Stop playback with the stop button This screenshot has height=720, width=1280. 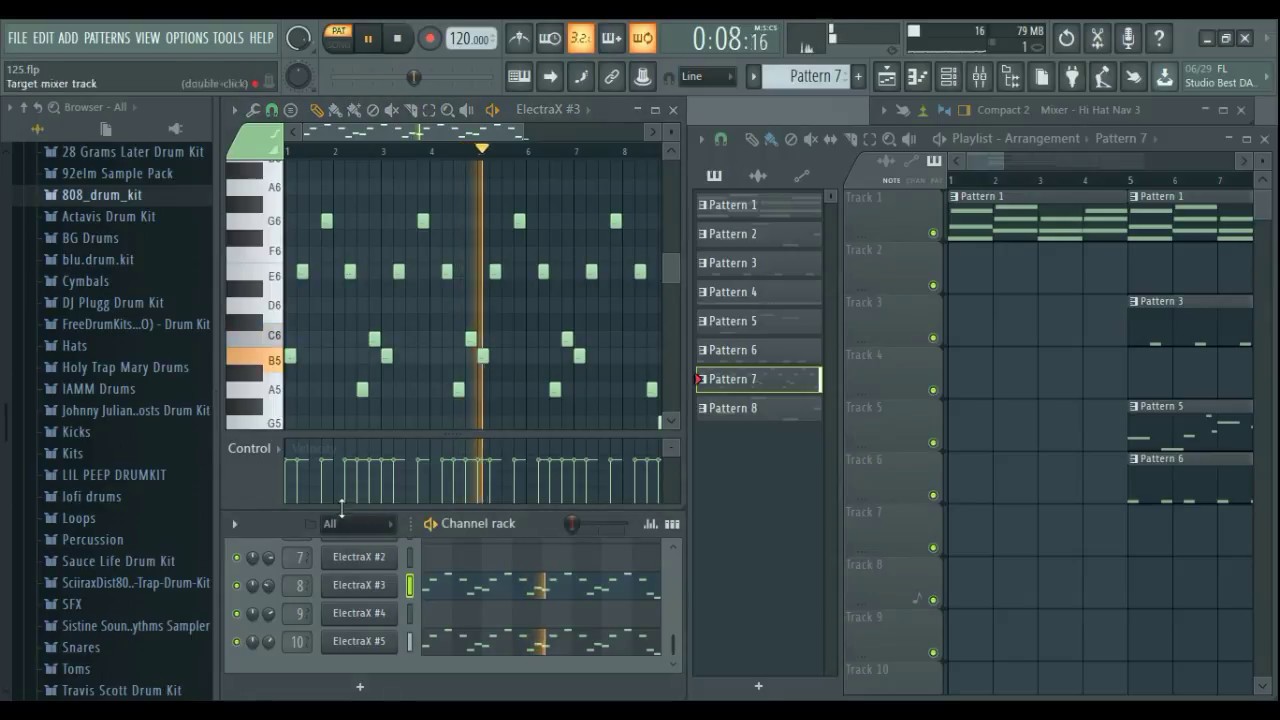397,39
